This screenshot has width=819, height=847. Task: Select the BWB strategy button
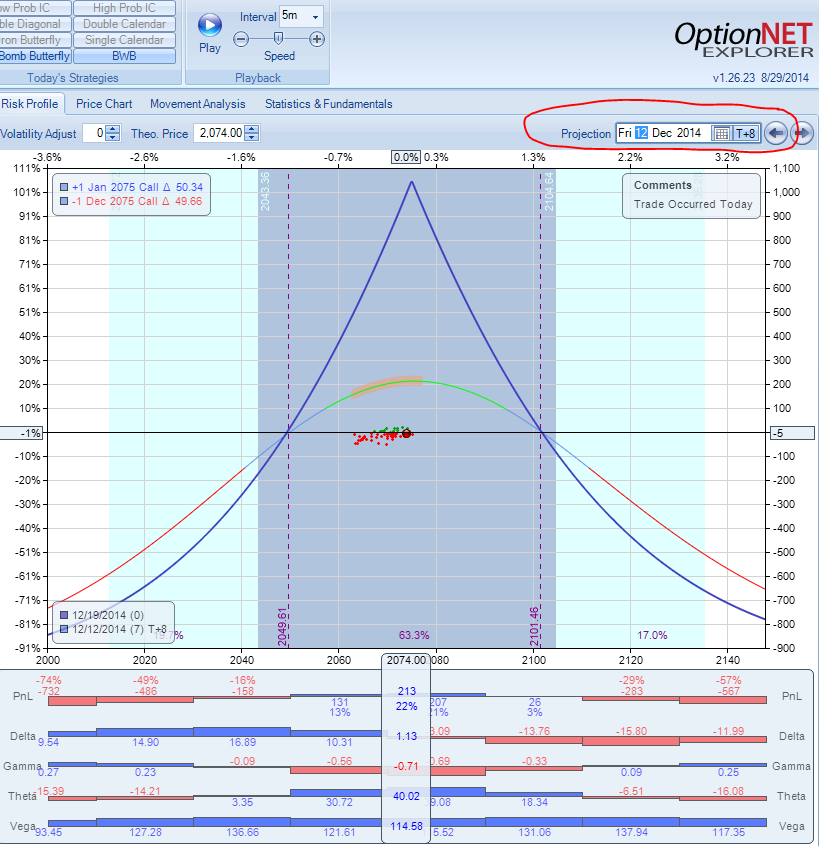[124, 56]
